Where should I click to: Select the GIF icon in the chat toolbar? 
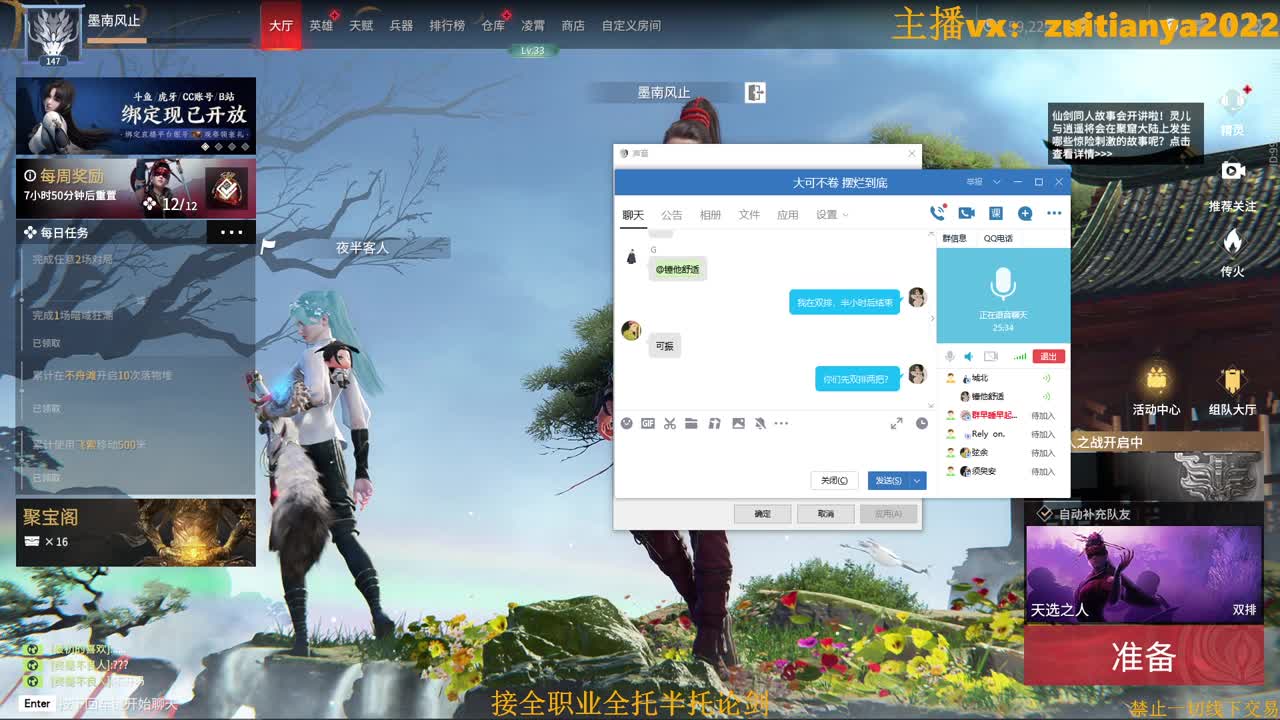coord(648,423)
